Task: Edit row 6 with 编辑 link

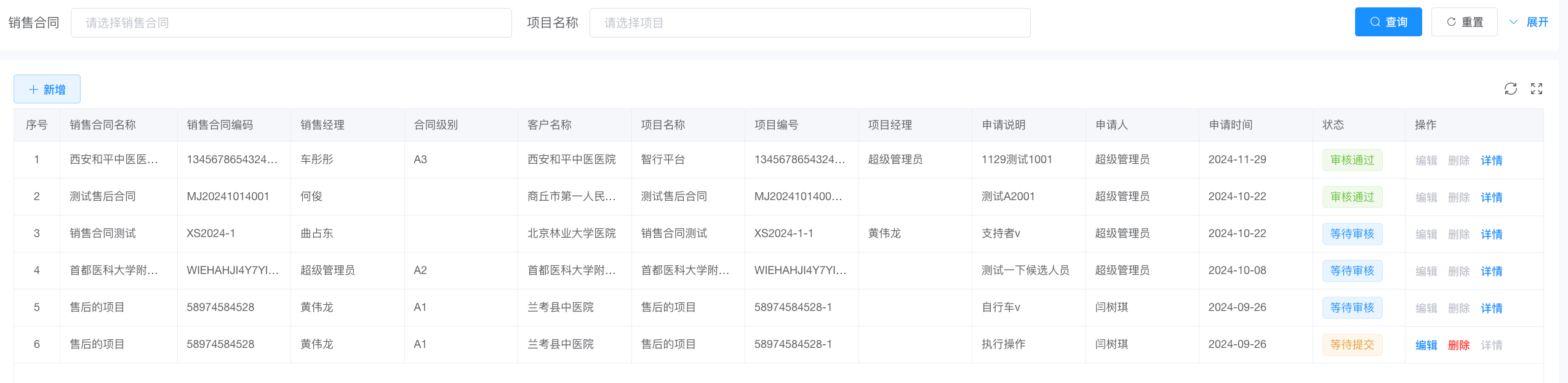Action: pos(1426,345)
